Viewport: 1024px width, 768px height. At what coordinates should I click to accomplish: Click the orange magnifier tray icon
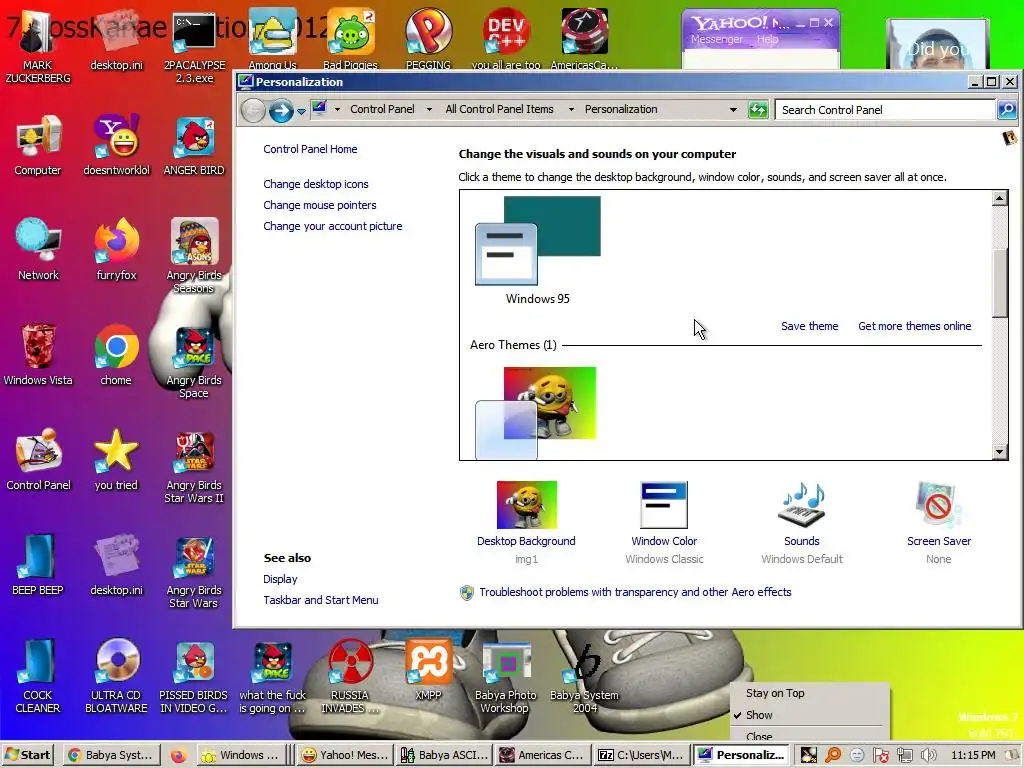click(833, 755)
